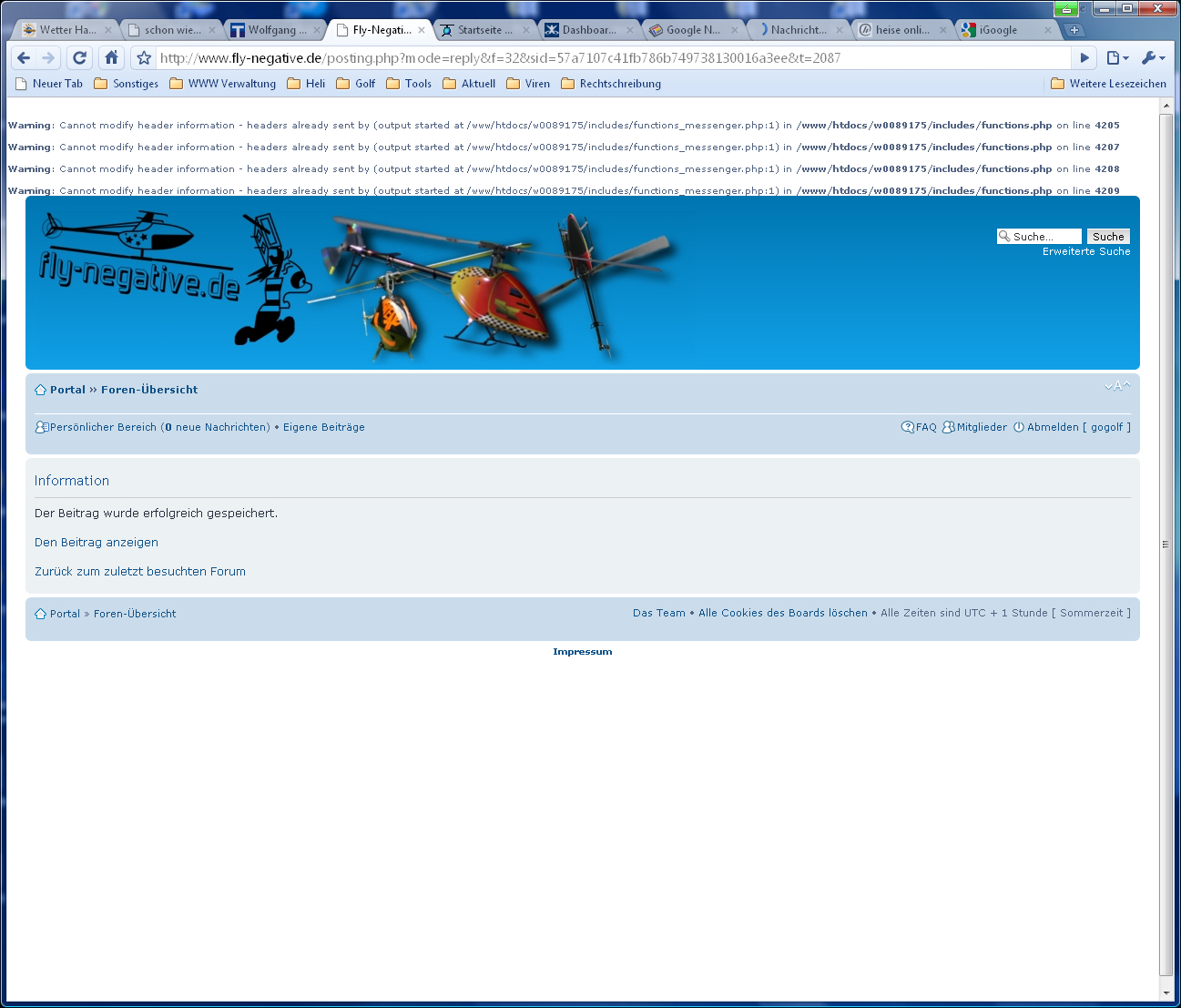Bookmark this page with the star icon

144,58
